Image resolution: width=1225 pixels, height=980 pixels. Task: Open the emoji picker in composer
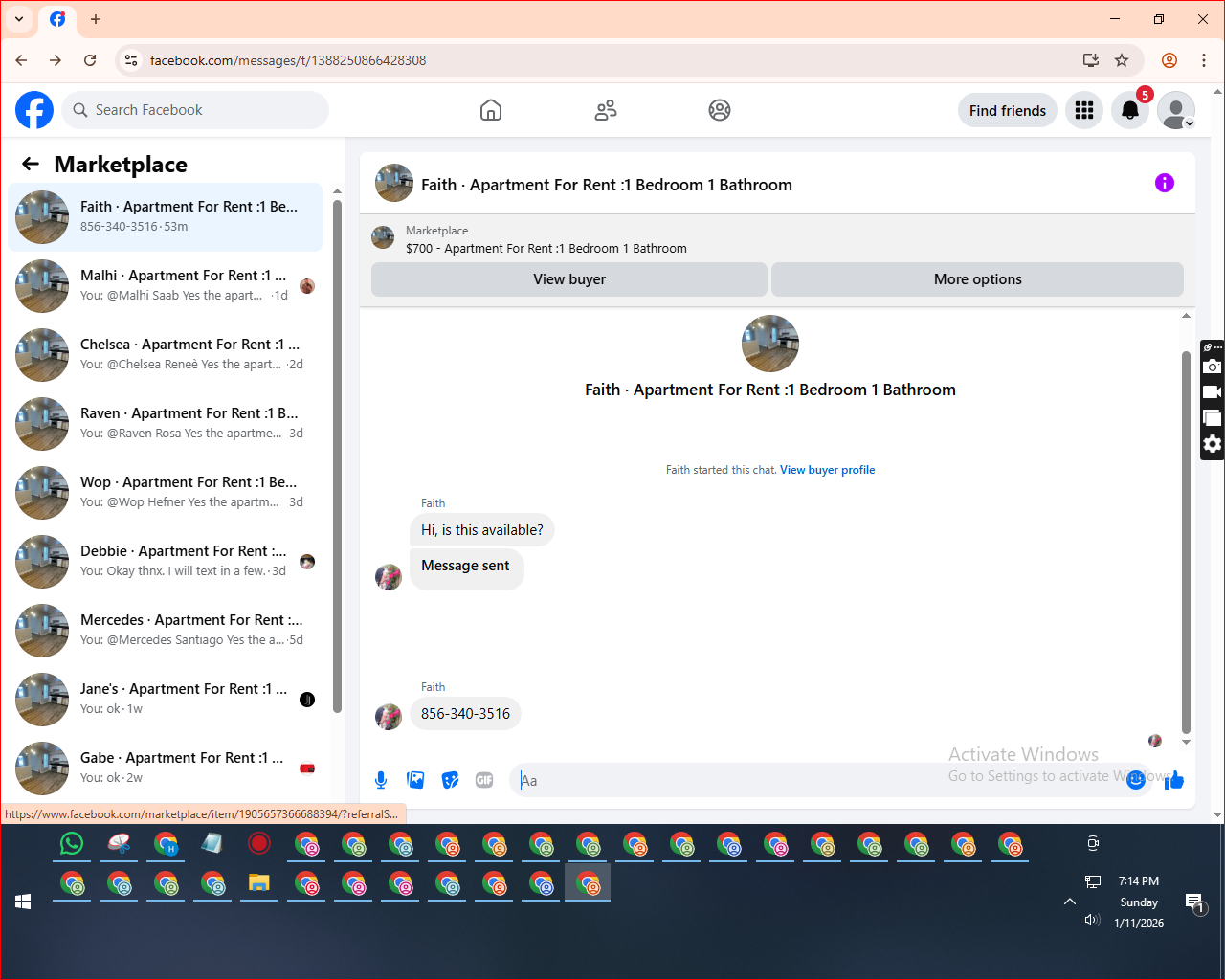pos(1136,780)
